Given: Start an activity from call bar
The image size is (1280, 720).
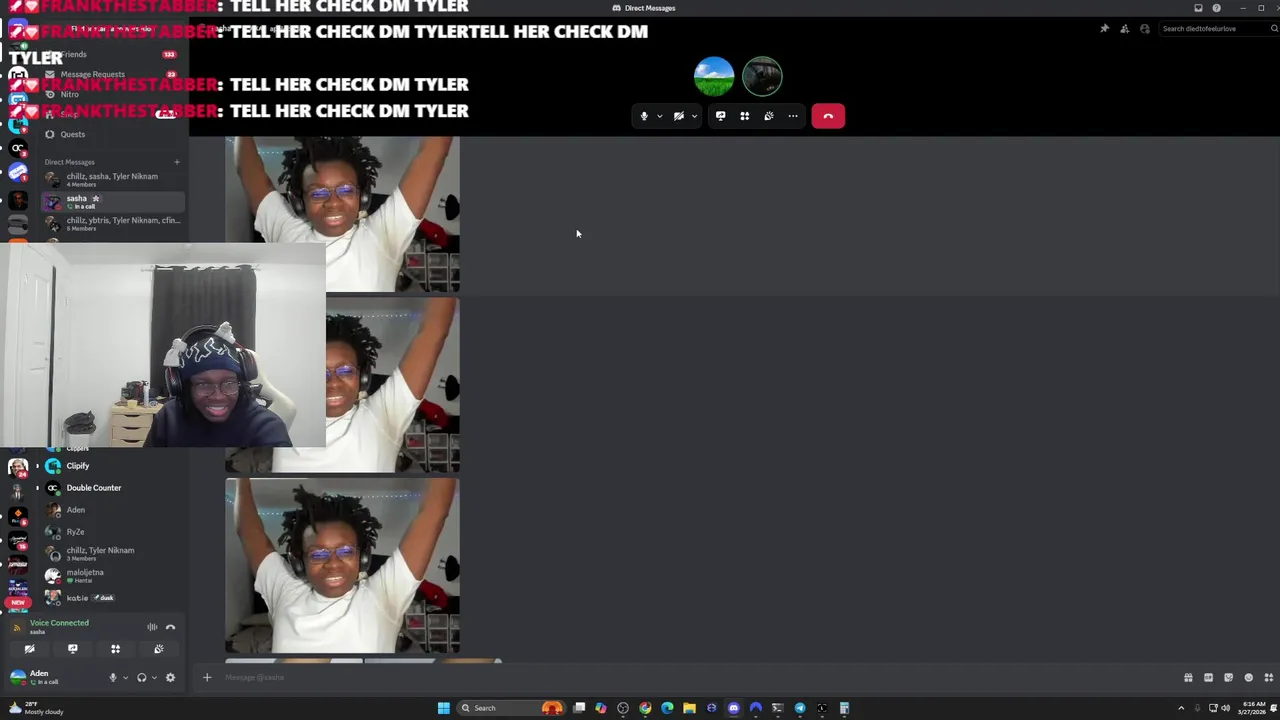Looking at the screenshot, I should (x=744, y=116).
